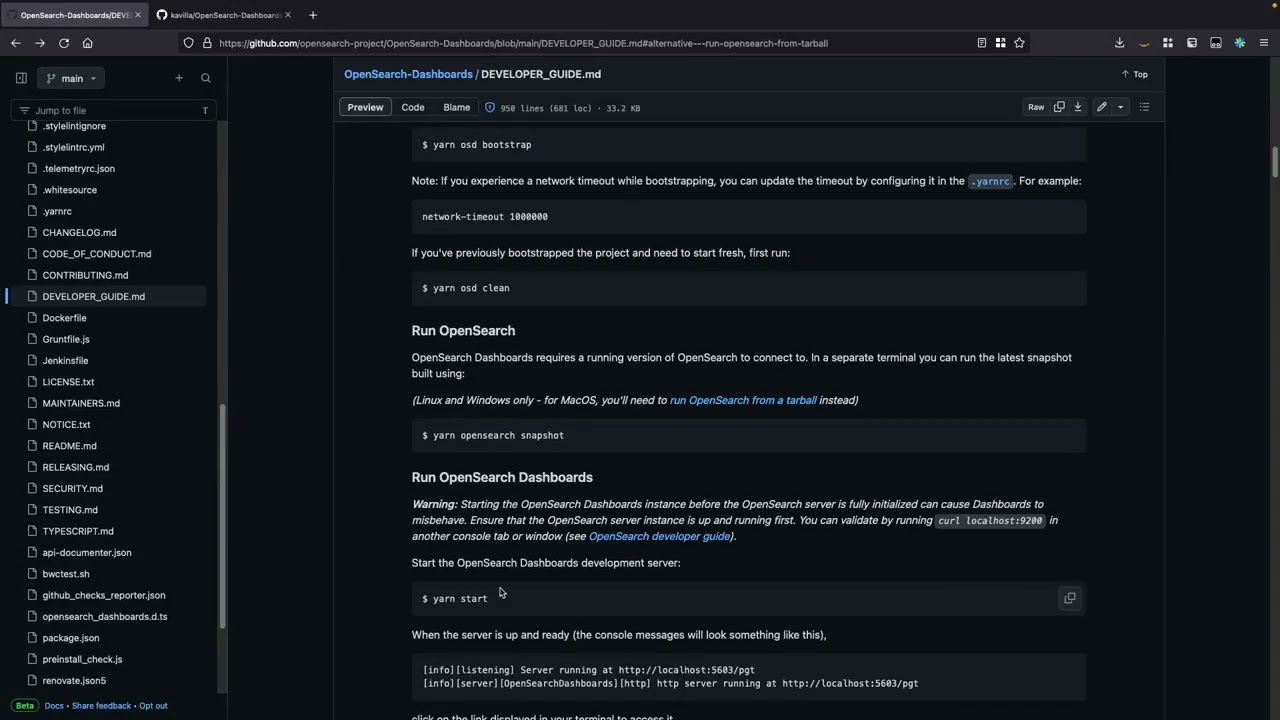Open the colorful asterisk extension icon

(1240, 43)
